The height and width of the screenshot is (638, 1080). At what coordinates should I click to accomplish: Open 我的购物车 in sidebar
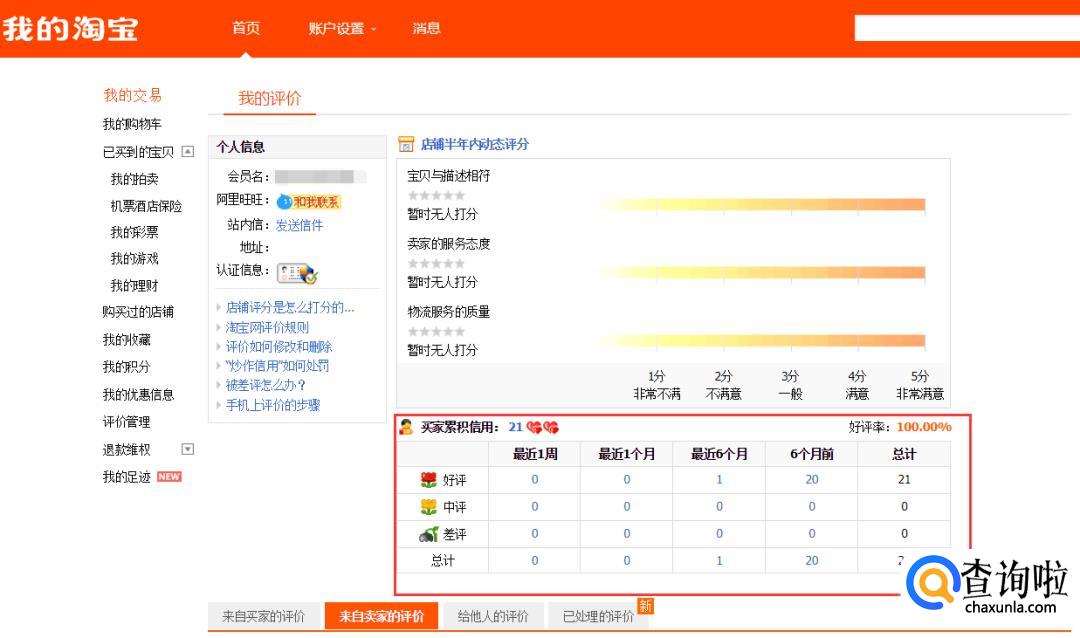pos(132,124)
